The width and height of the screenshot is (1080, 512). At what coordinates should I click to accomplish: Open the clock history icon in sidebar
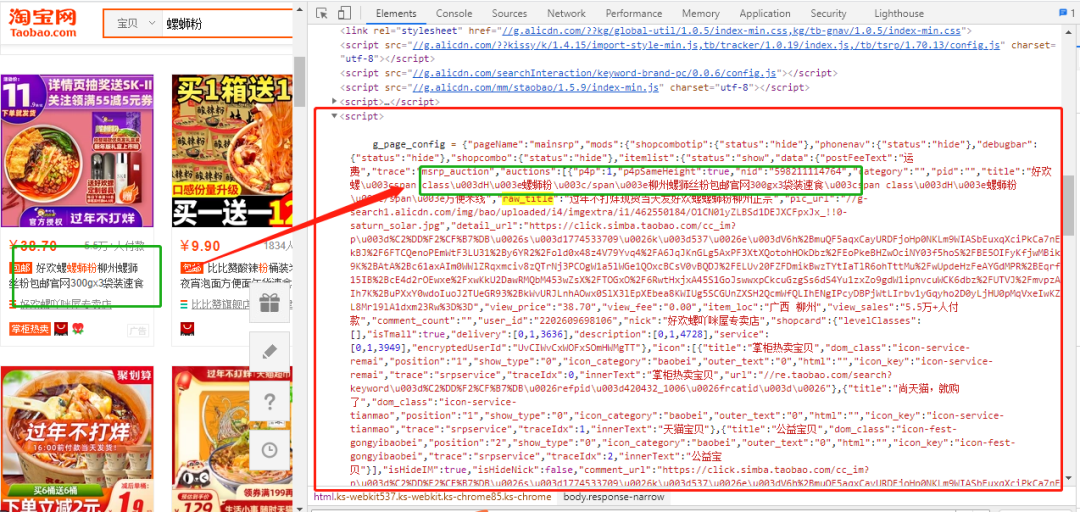click(x=269, y=449)
